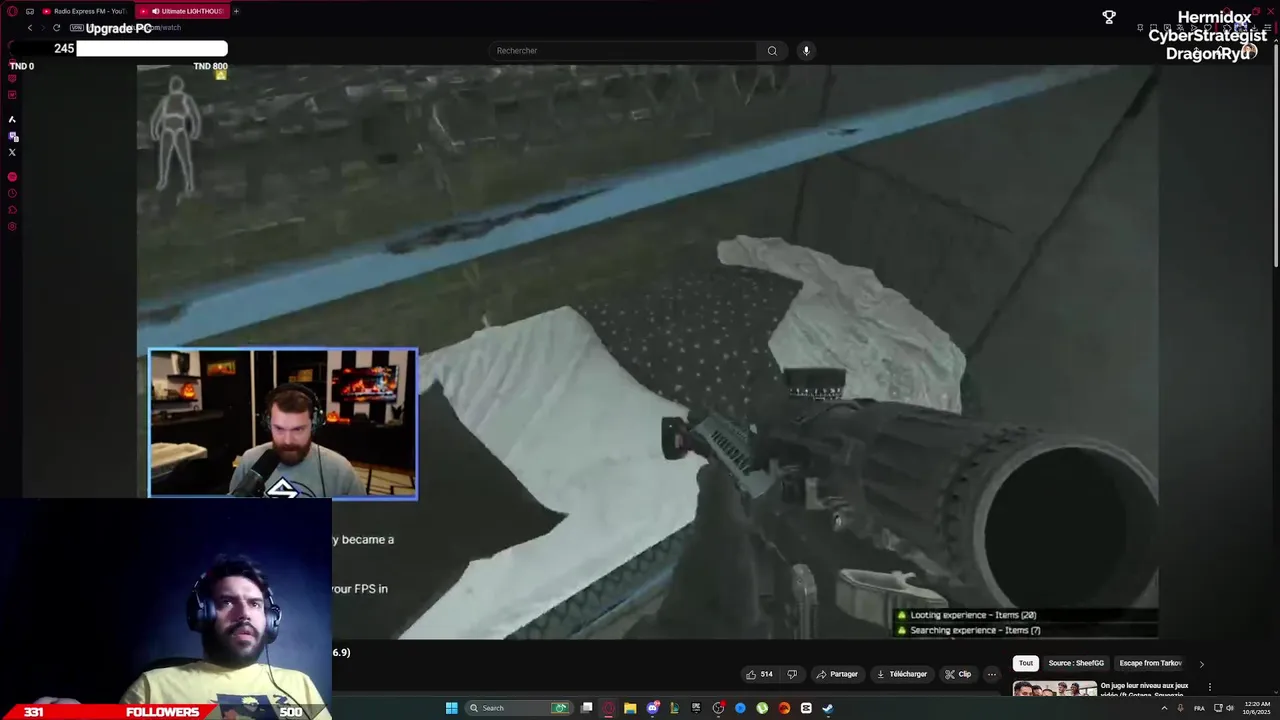Select the Tout filter chip
Viewport: 1280px width, 720px height.
(1026, 663)
